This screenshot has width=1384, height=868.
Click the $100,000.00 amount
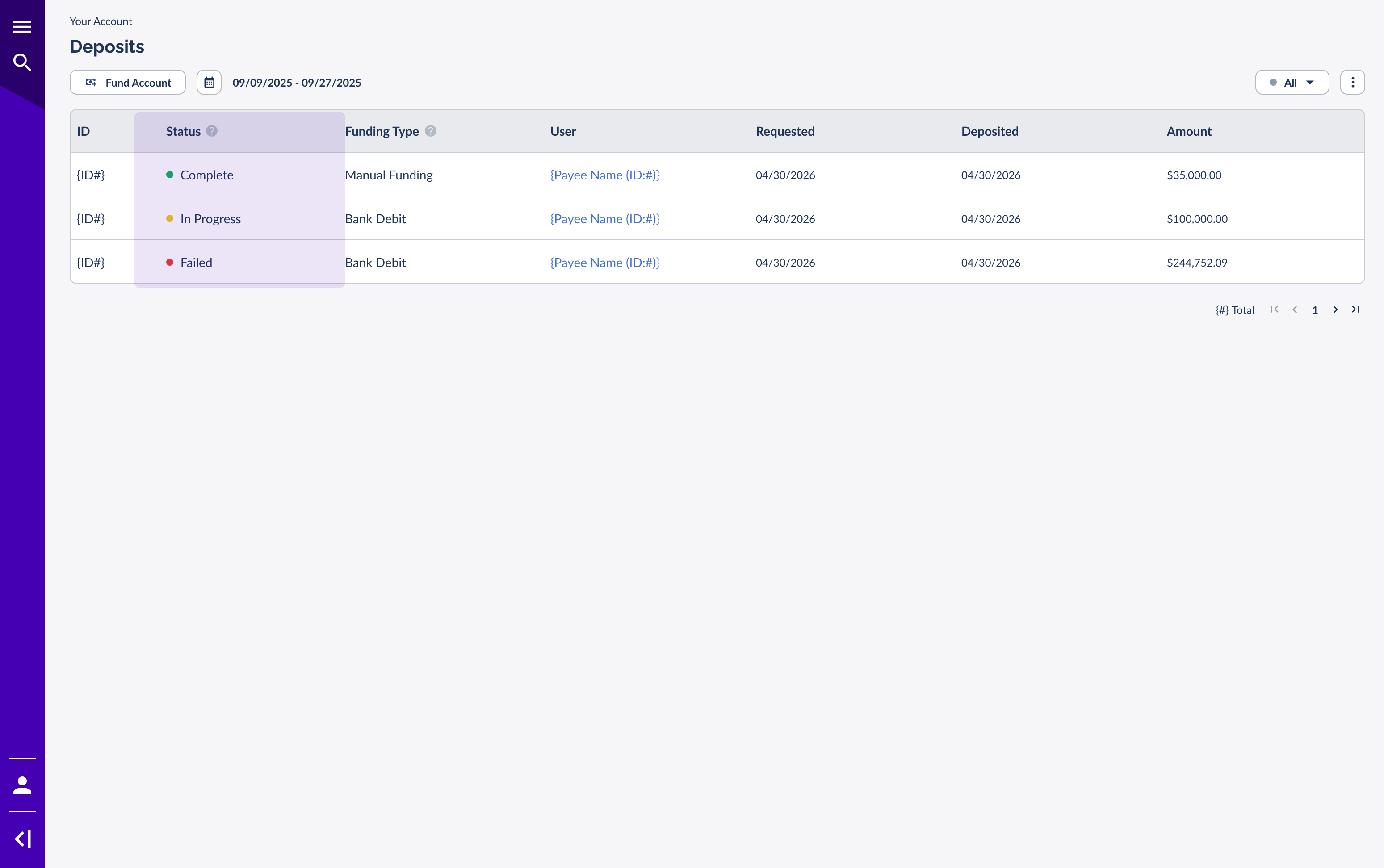pyautogui.click(x=1197, y=219)
